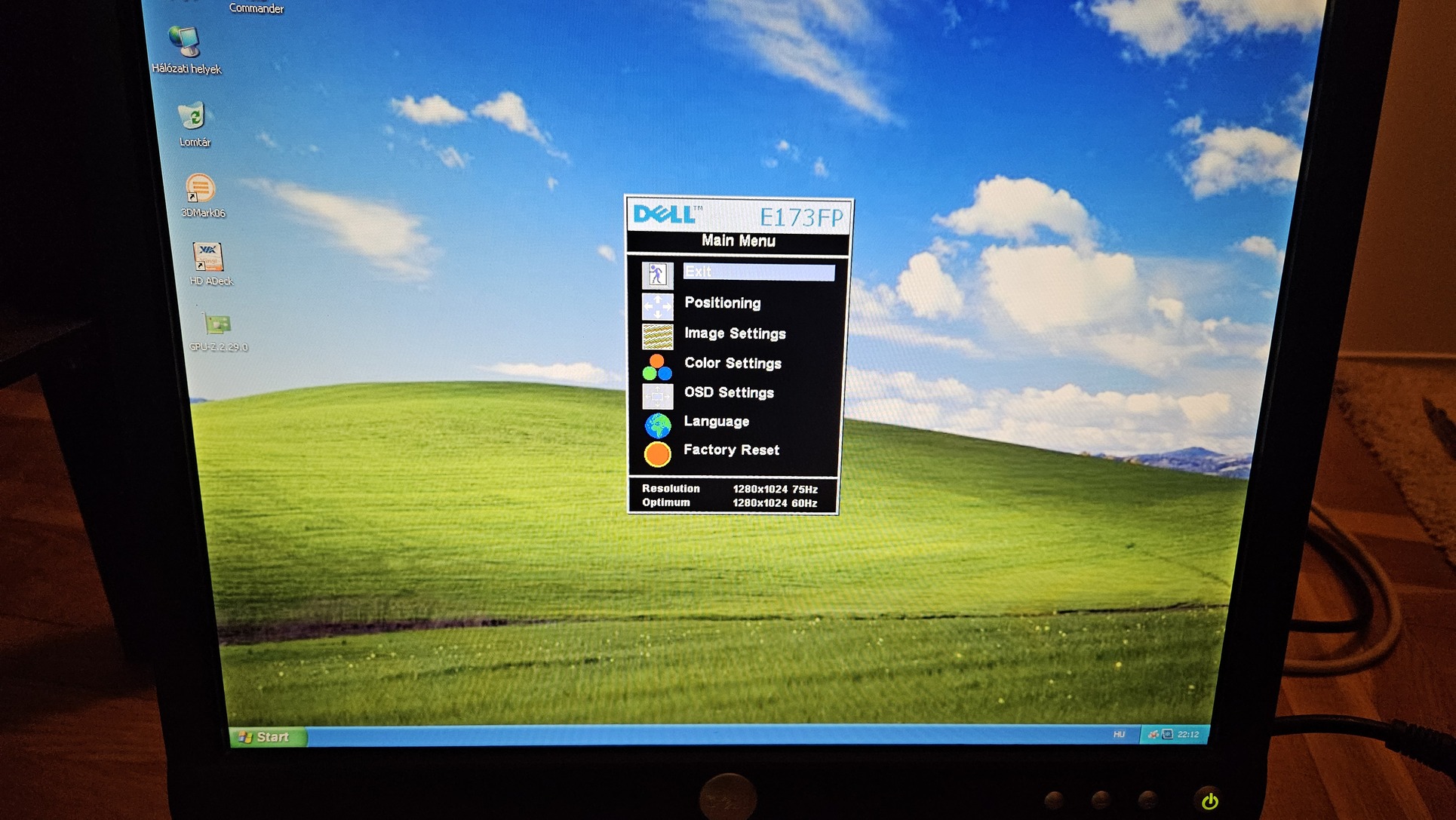Viewport: 1456px width, 820px height.
Task: Click the 22:12 clock in system tray
Action: pyautogui.click(x=1188, y=735)
